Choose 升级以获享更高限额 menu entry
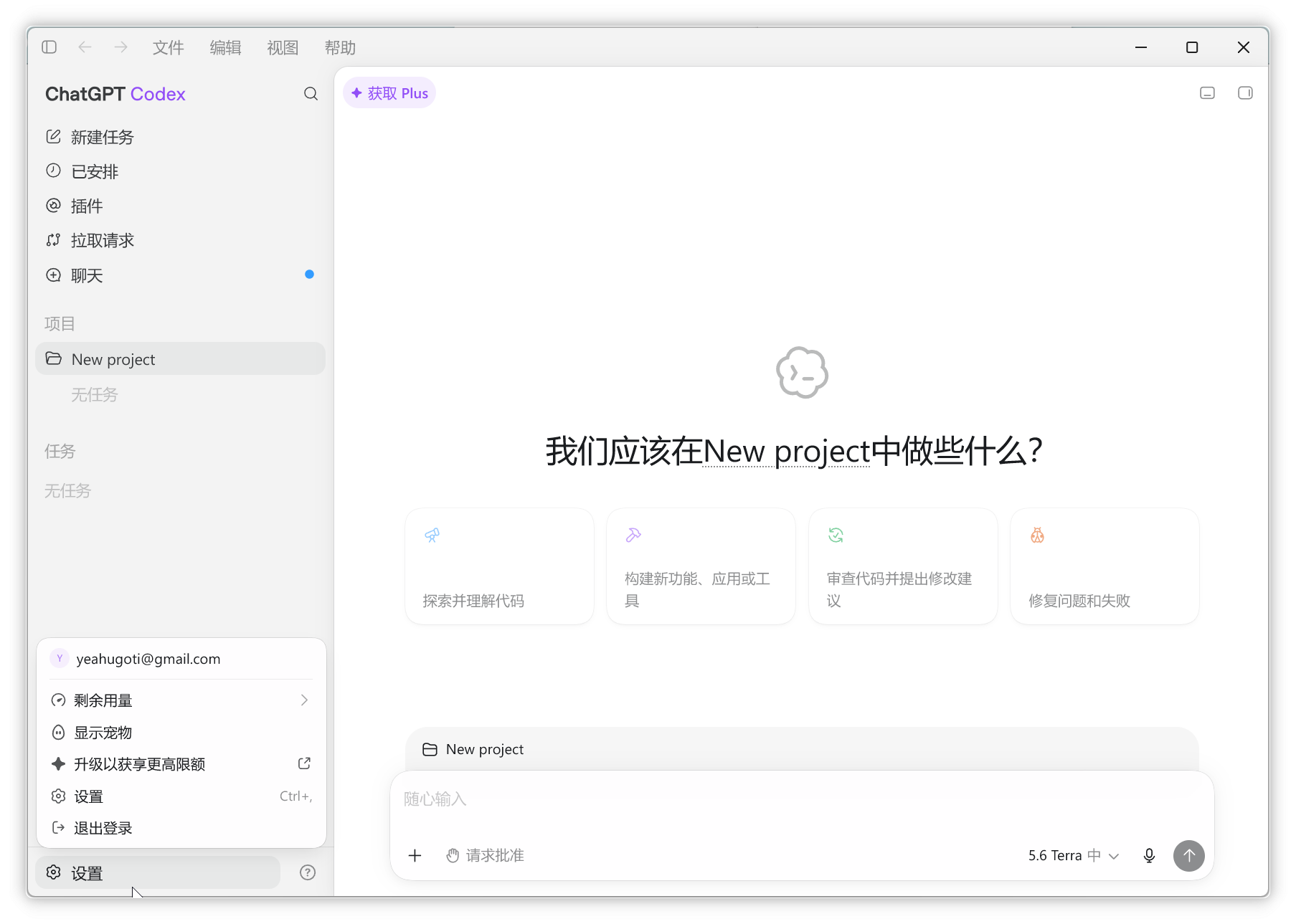The image size is (1296, 924). [x=181, y=764]
